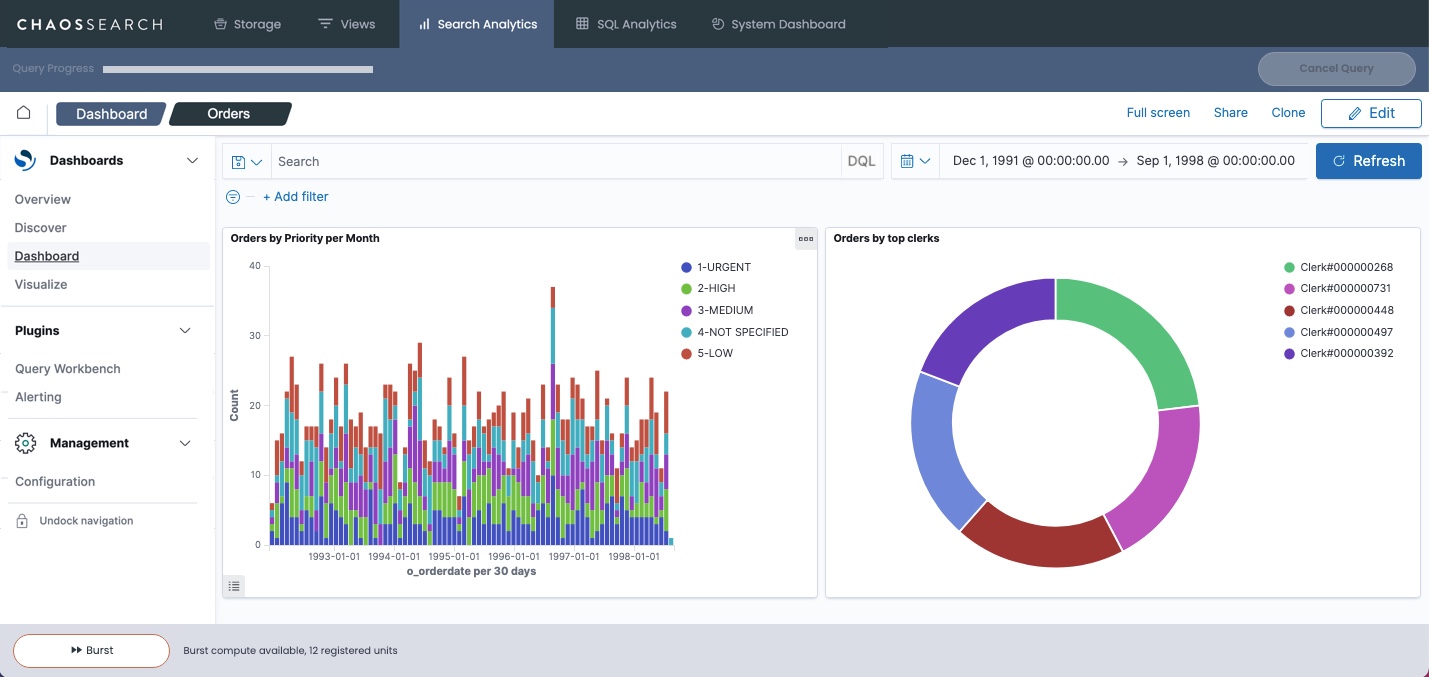1429x677 pixels.
Task: Click the Undock navigation lock icon
Action: point(22,521)
